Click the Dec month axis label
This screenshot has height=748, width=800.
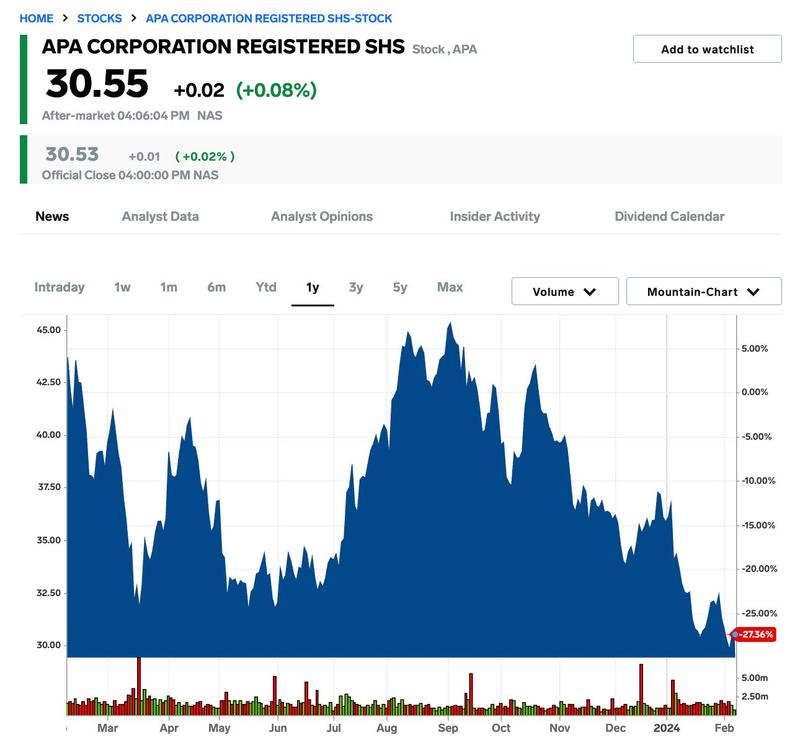point(615,728)
